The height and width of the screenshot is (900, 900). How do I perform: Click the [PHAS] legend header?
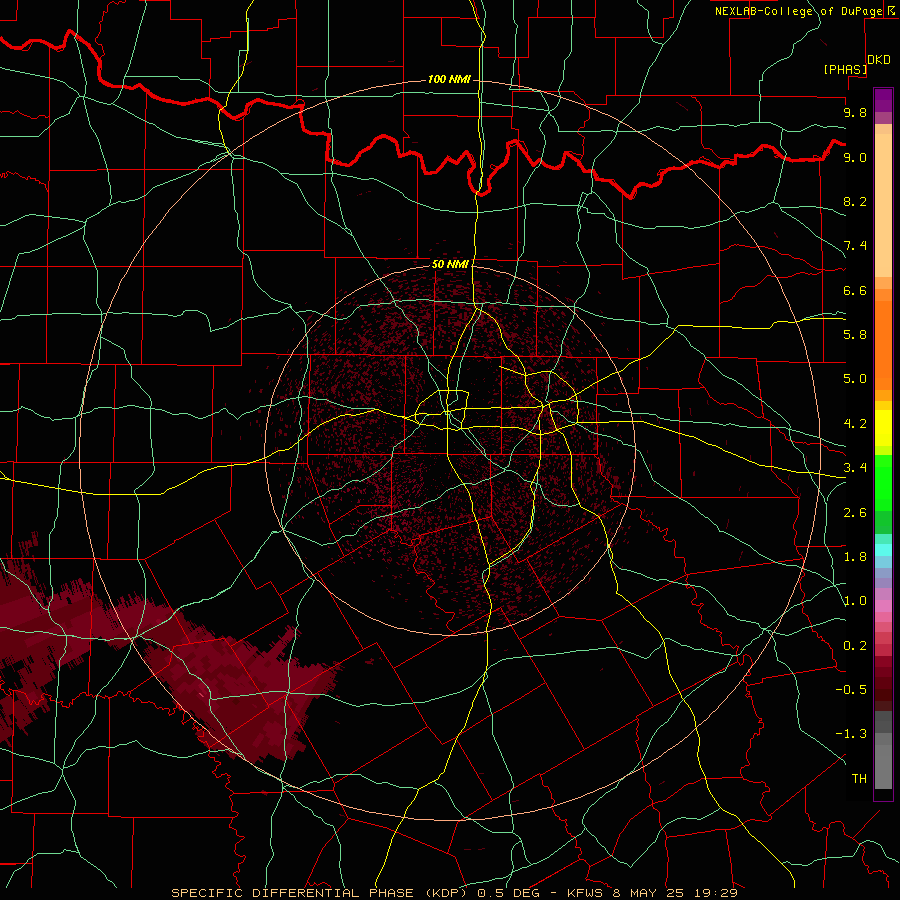(x=845, y=69)
